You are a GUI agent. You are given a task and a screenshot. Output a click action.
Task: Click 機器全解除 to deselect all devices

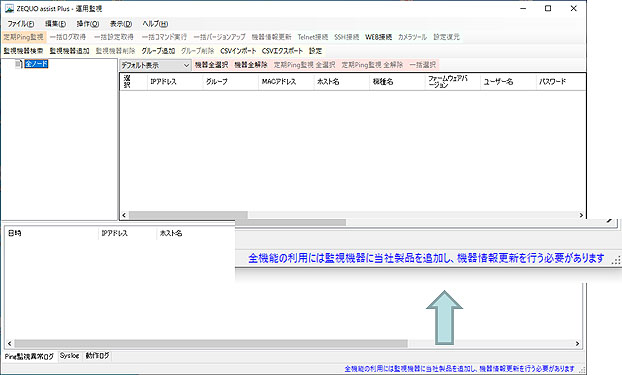[x=251, y=65]
